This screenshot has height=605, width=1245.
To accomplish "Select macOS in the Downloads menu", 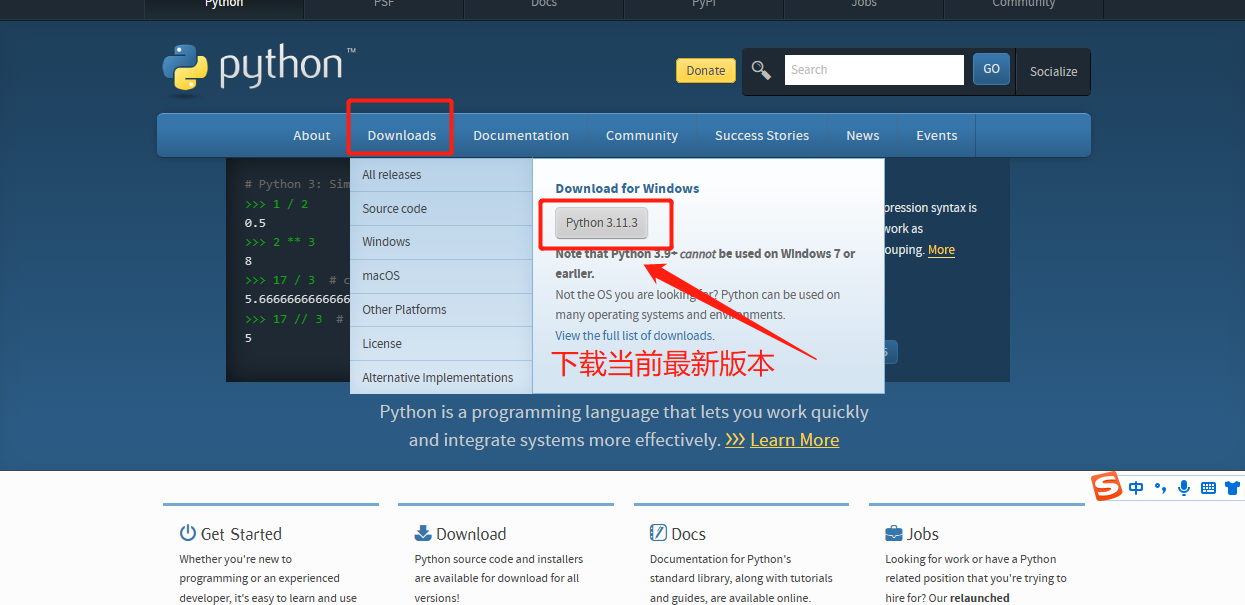I will (441, 276).
